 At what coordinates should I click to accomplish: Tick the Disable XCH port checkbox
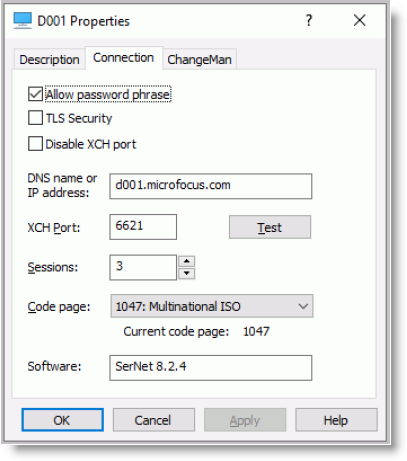coord(35,144)
